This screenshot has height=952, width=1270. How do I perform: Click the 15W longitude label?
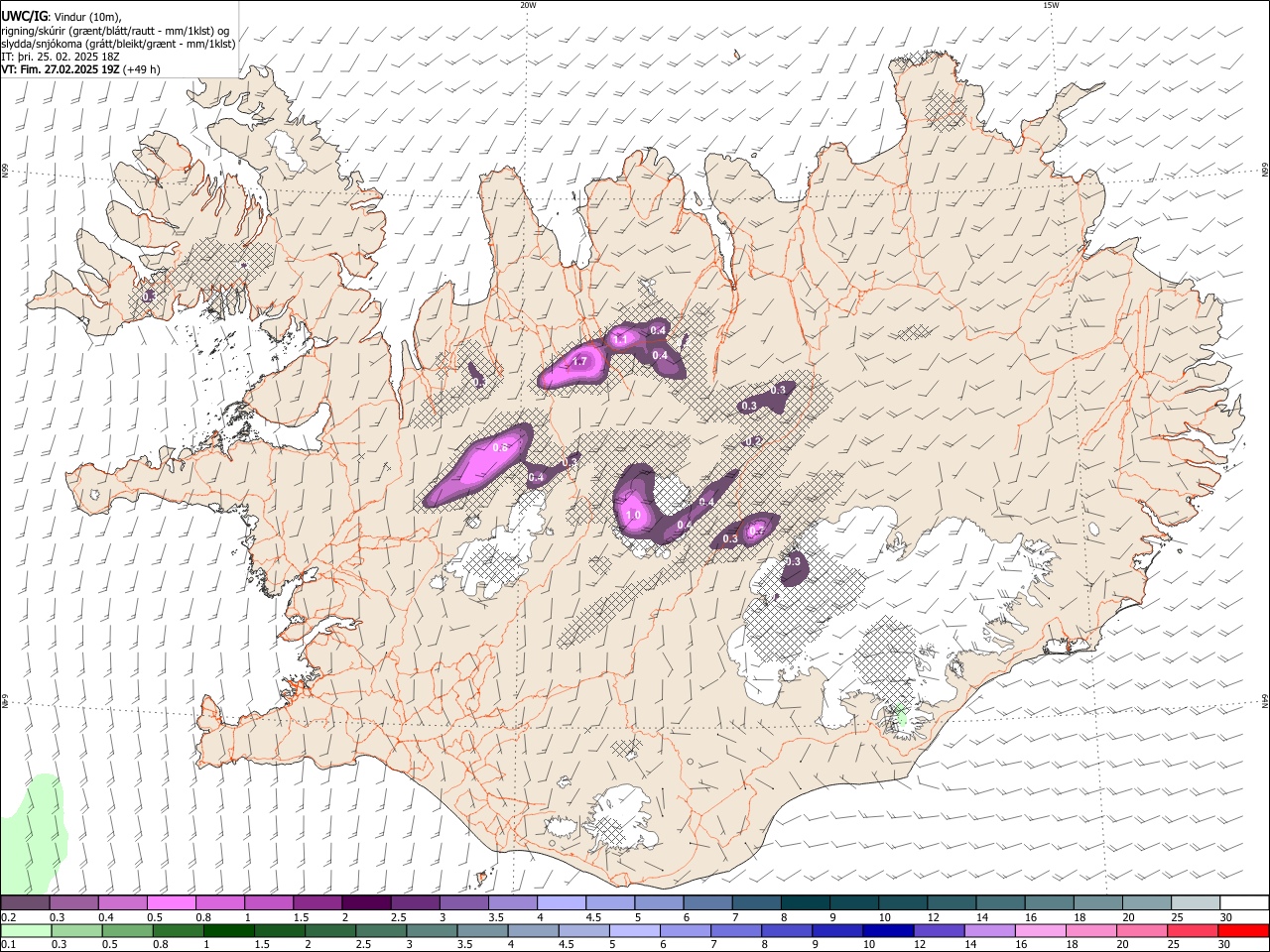pyautogui.click(x=1052, y=5)
